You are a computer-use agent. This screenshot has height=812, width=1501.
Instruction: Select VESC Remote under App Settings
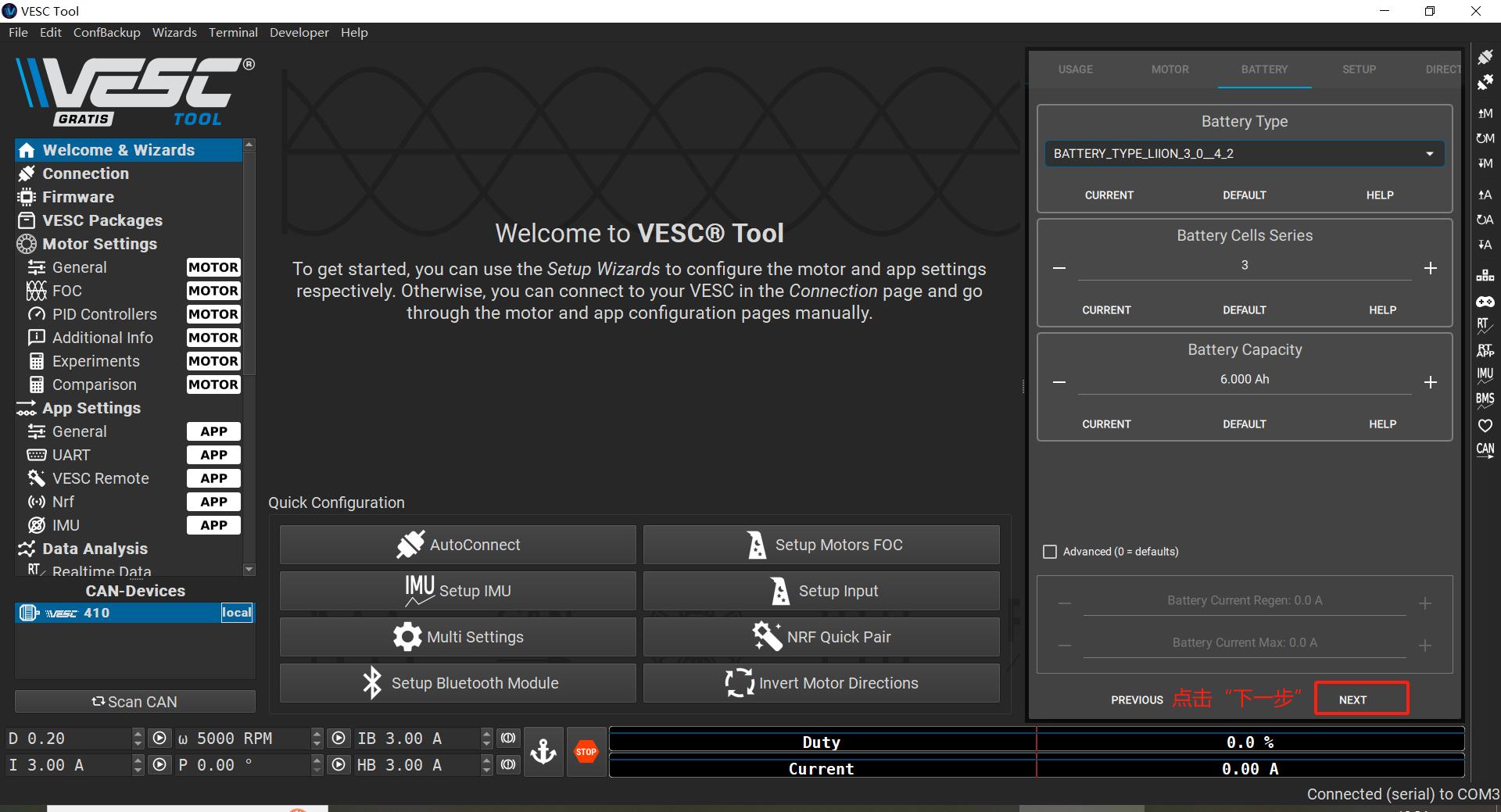[128, 478]
